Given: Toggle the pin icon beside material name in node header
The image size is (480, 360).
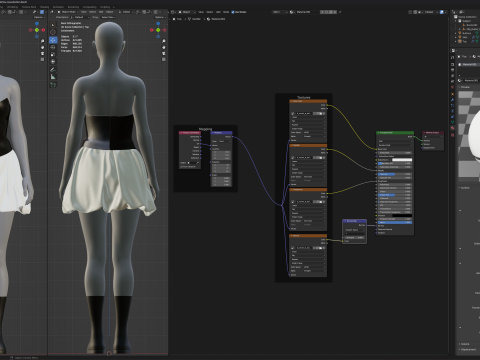Looking at the screenshot, I should tap(340, 12).
